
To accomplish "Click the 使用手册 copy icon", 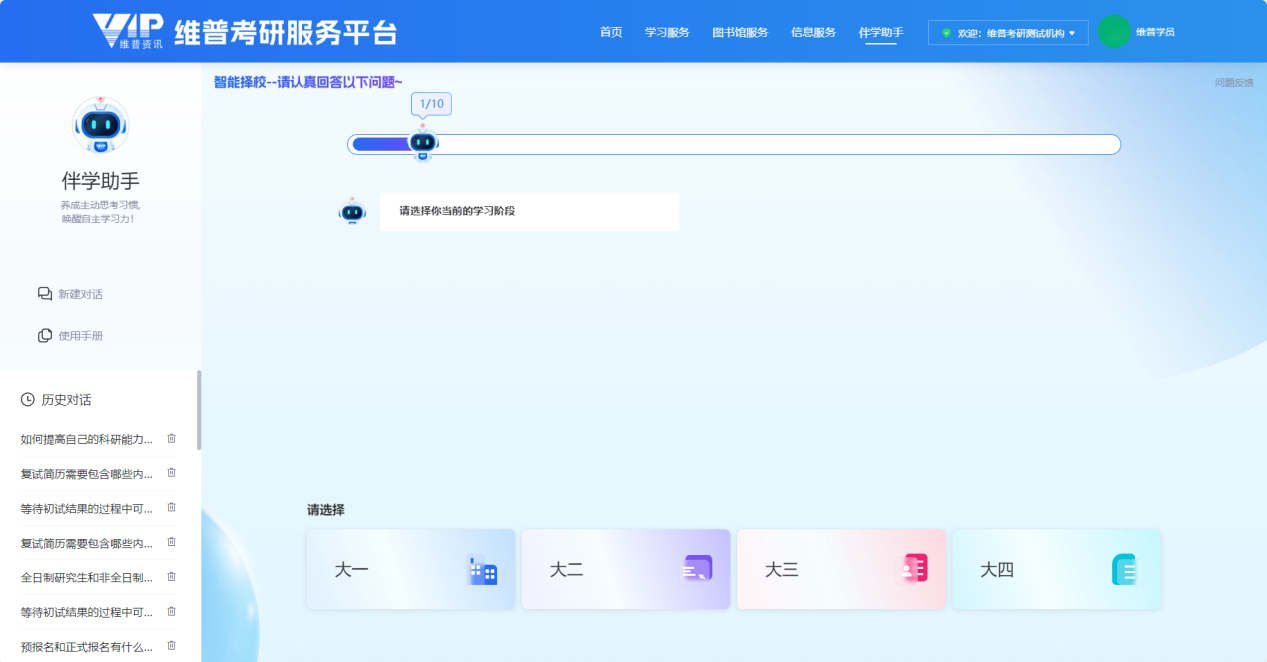I will [45, 336].
